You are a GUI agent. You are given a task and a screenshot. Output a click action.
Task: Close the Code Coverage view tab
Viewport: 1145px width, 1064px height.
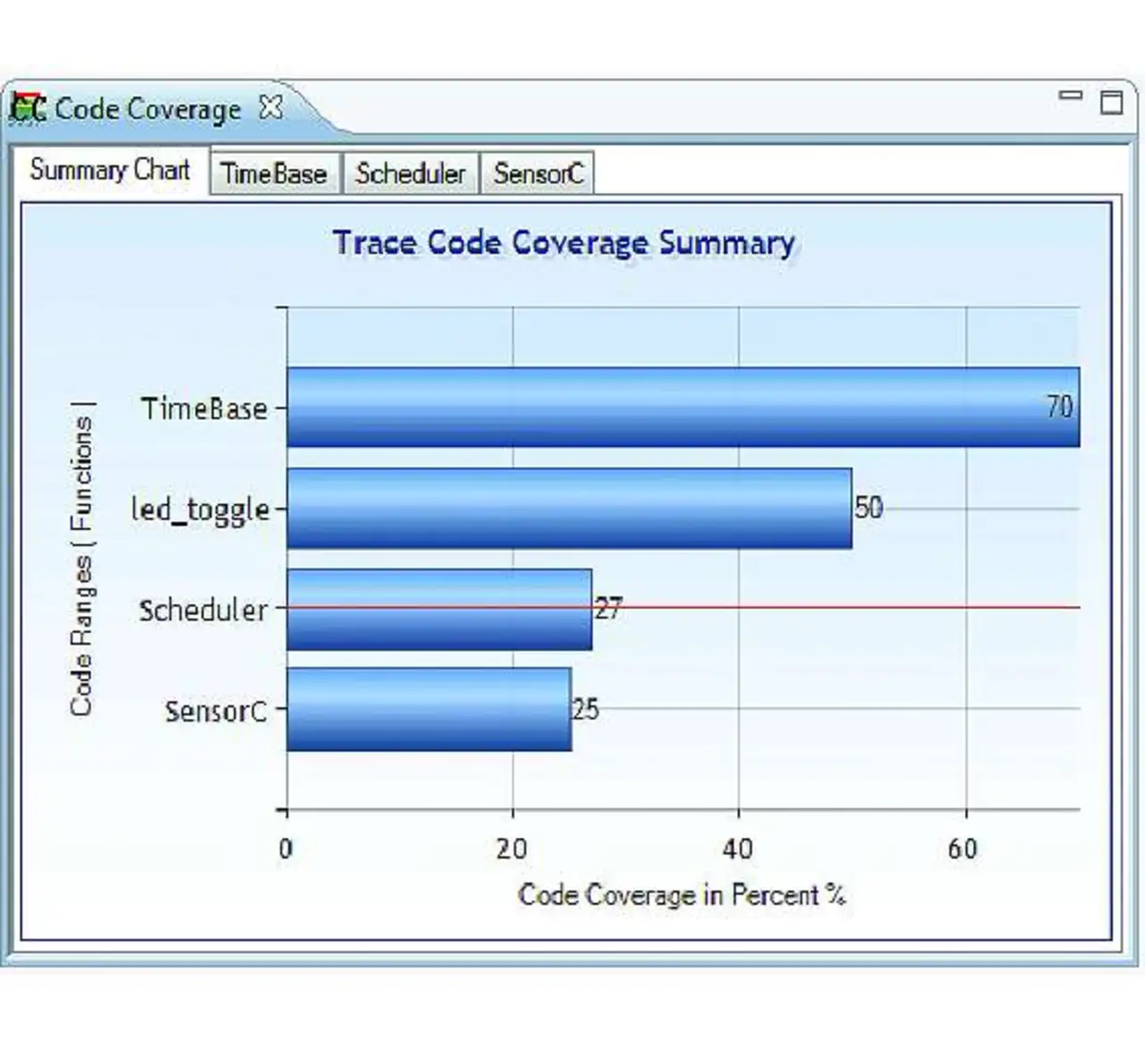pos(270,108)
